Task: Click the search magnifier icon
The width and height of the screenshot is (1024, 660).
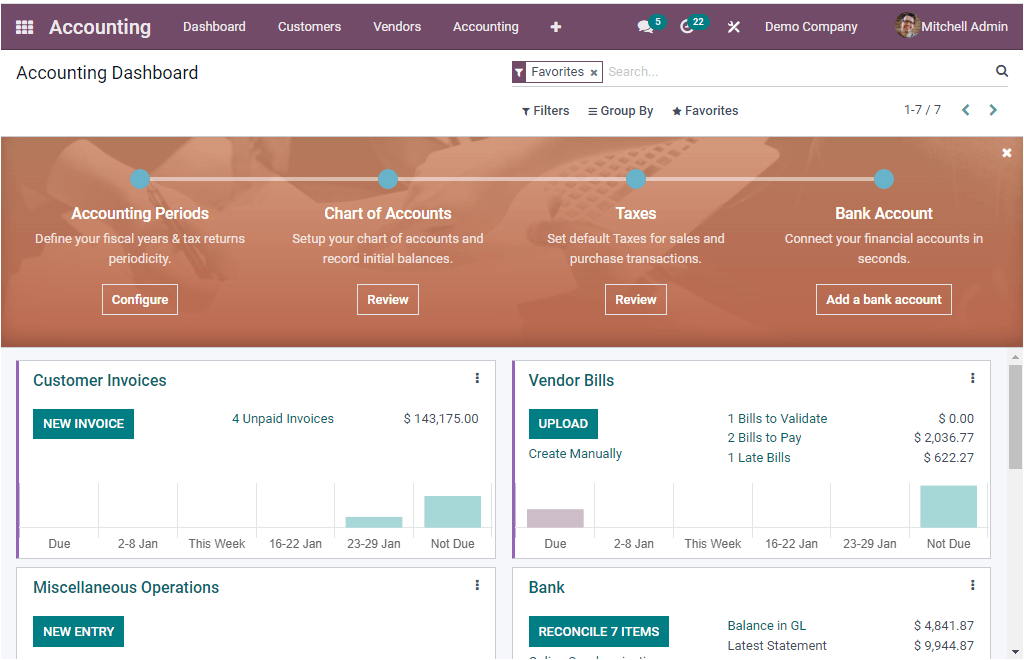Action: 1001,71
